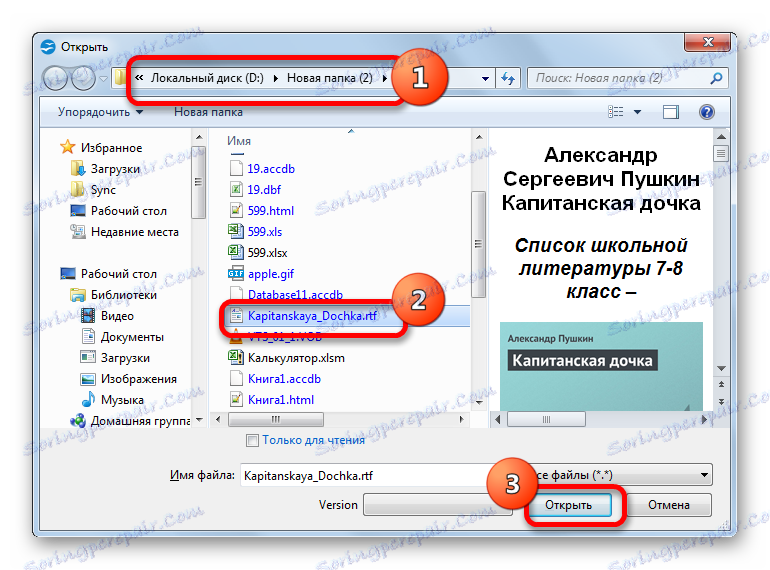Click the search magnifier icon
Image resolution: width=770 pixels, height=570 pixels.
tap(716, 78)
